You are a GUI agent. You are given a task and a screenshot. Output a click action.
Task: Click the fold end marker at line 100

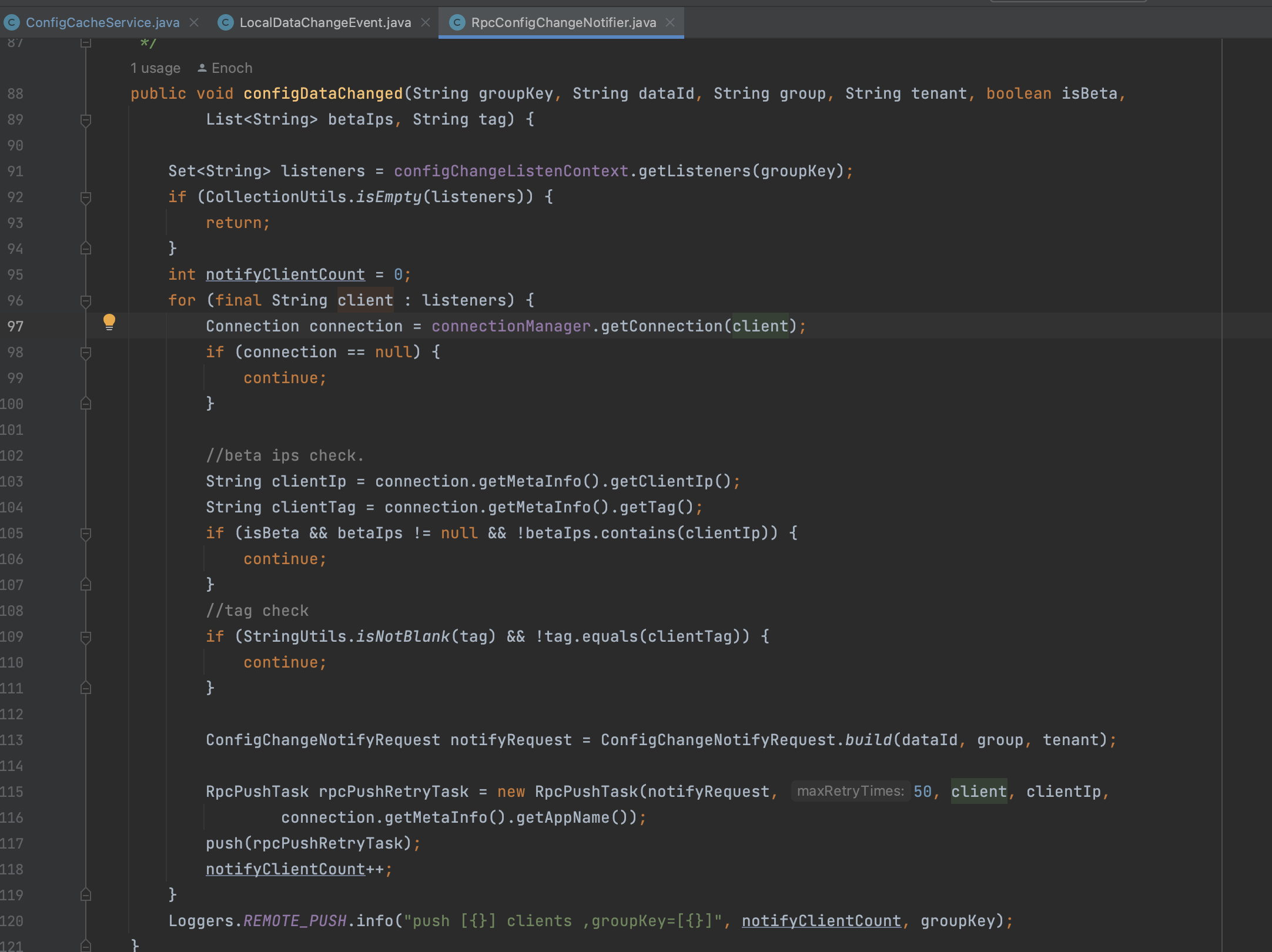[86, 404]
